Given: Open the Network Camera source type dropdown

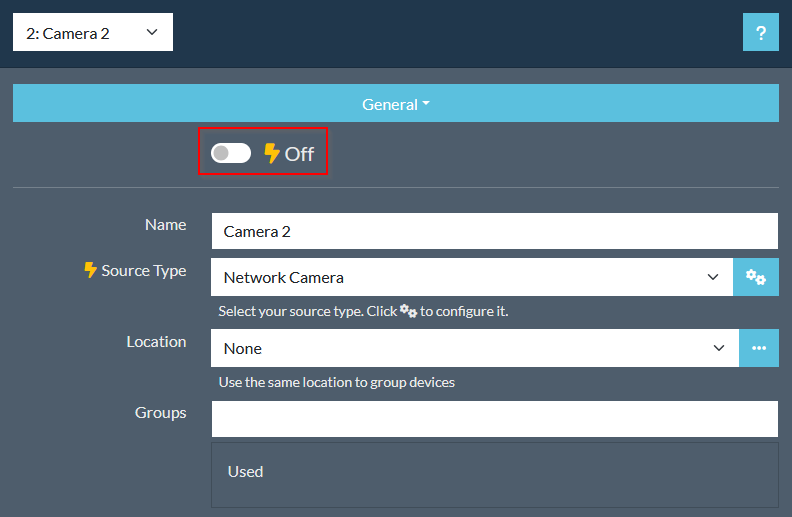Looking at the screenshot, I should coord(471,277).
